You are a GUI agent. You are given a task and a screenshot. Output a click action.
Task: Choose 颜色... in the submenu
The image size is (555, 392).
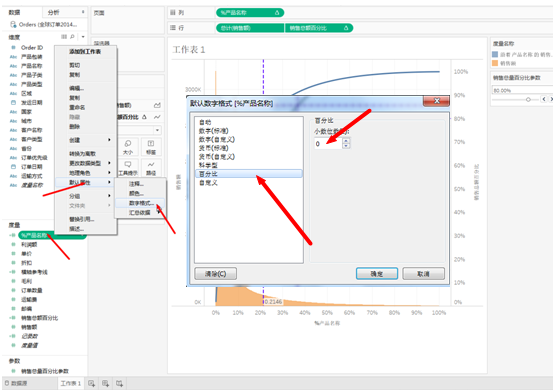(x=136, y=193)
